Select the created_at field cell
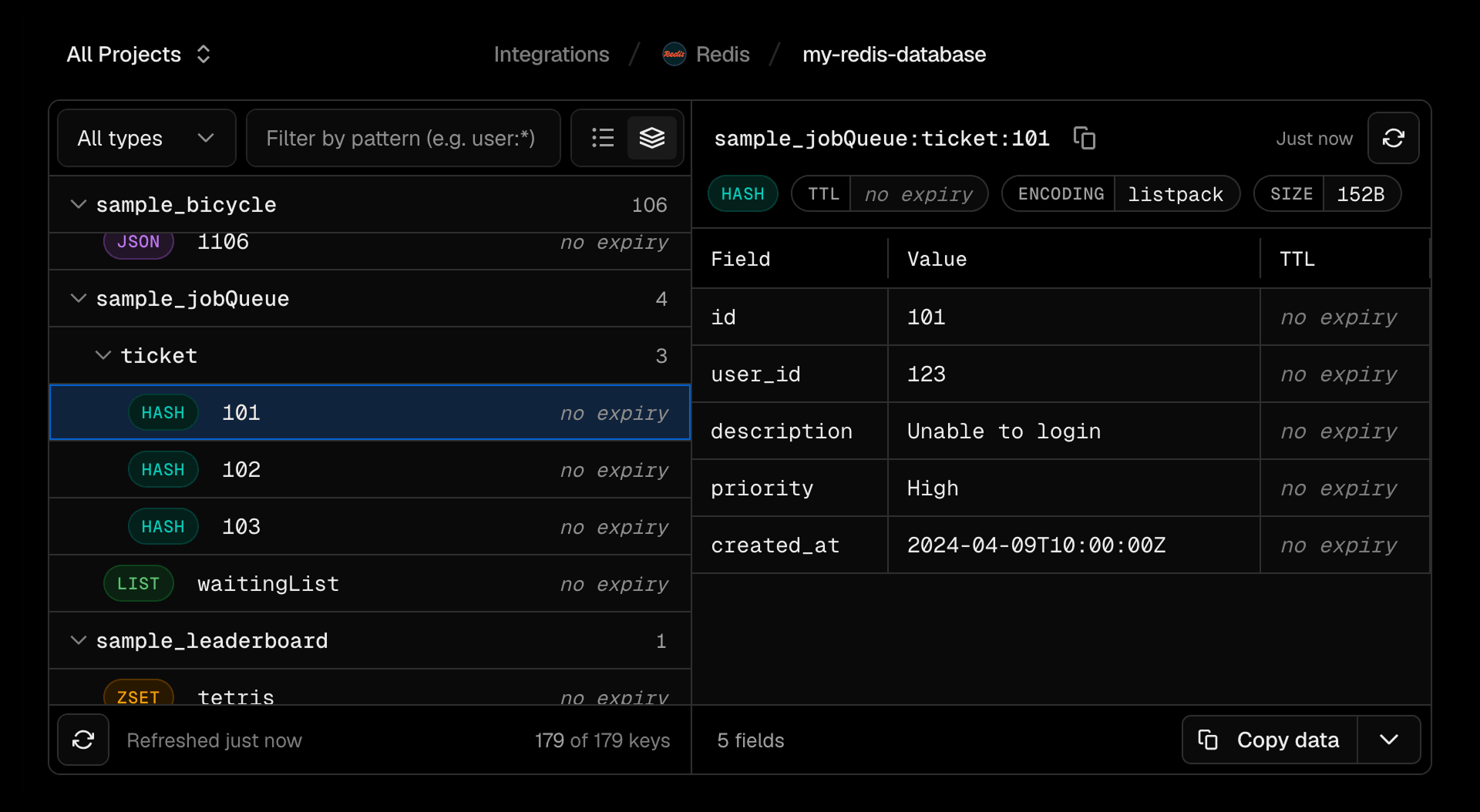This screenshot has height=812, width=1480. pos(790,545)
